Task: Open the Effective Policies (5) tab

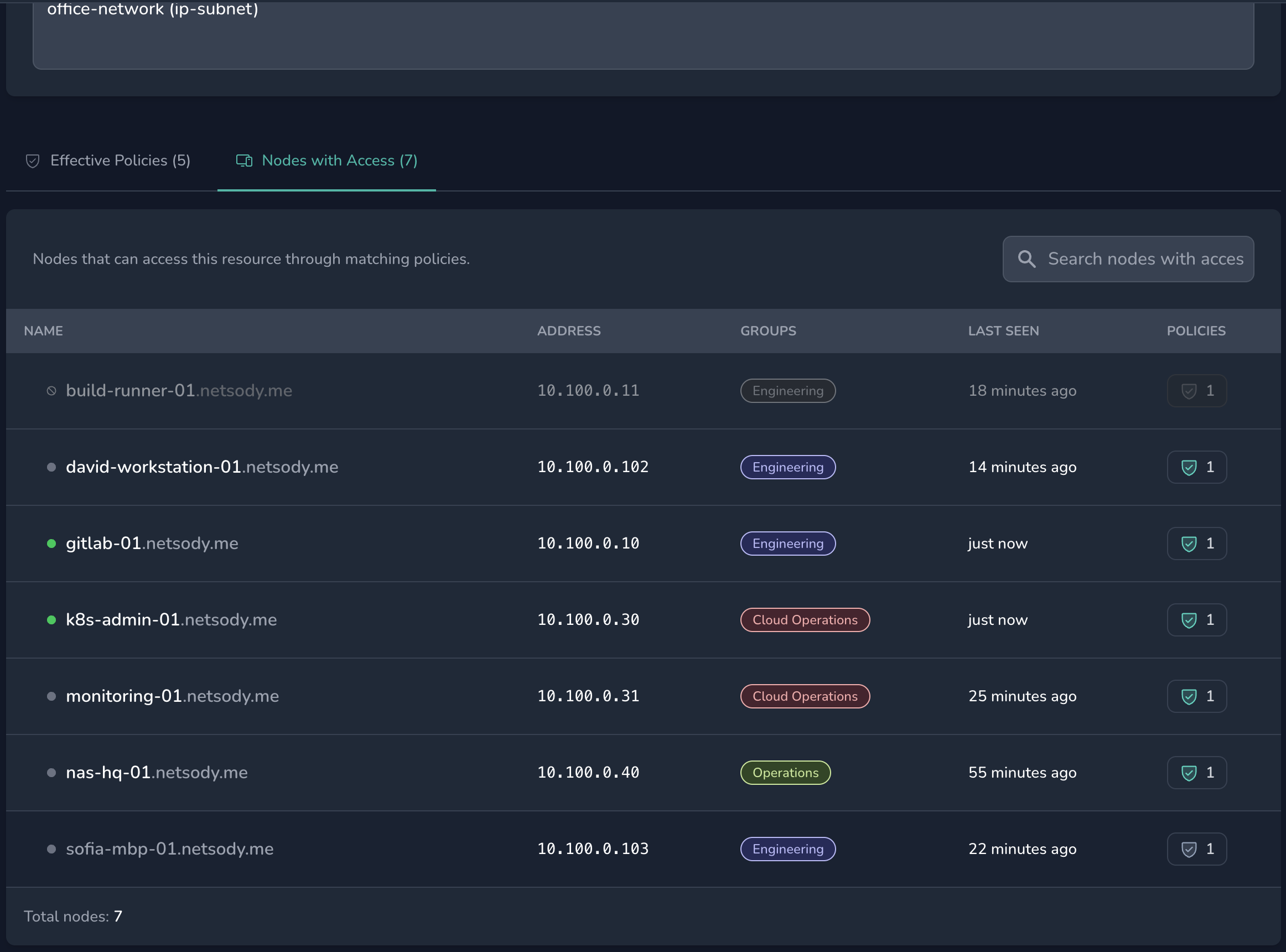Action: [x=108, y=161]
